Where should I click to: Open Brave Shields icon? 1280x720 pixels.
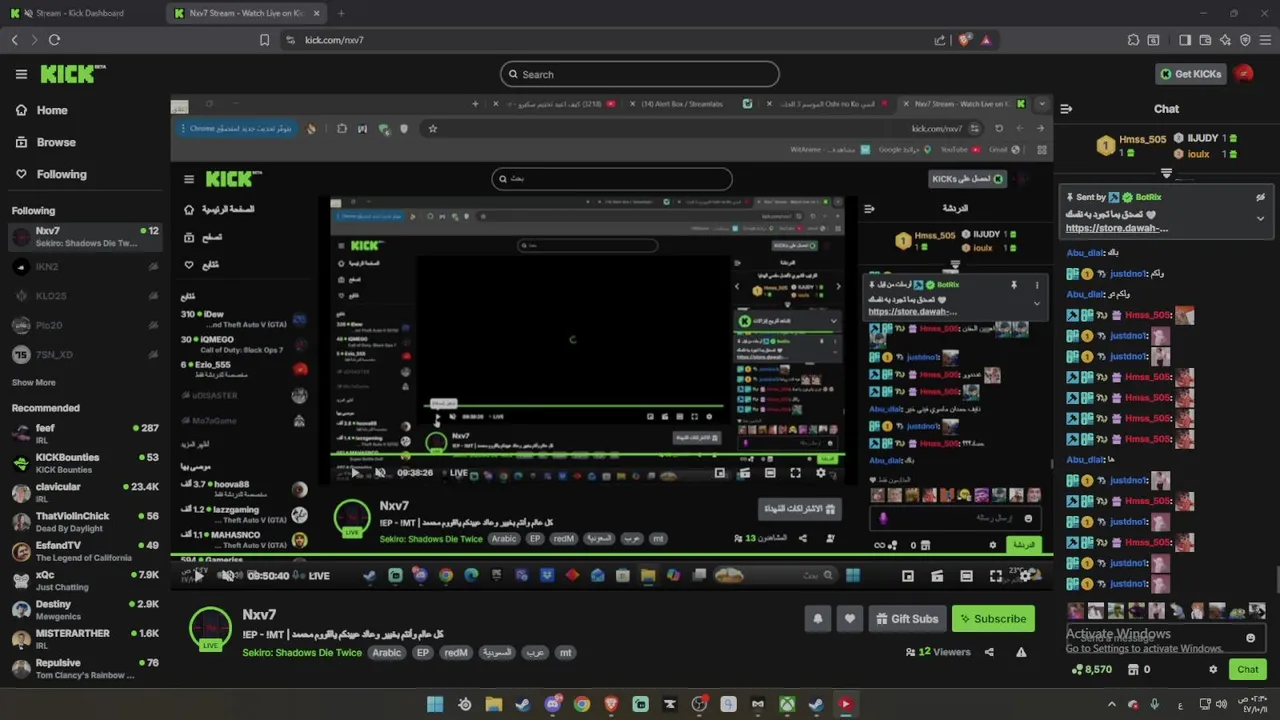964,40
